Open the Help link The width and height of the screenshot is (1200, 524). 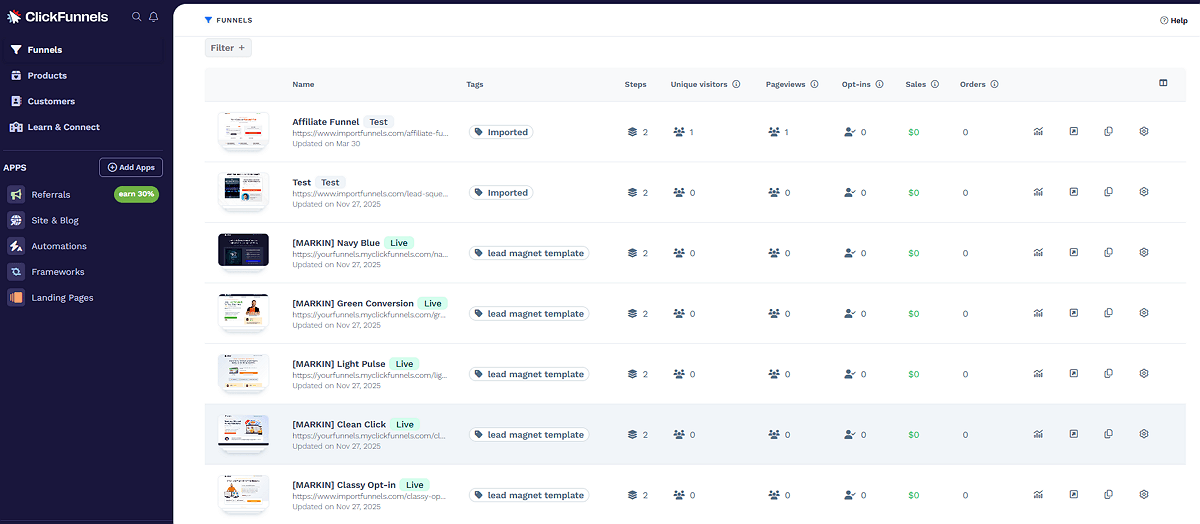[x=1173, y=20]
